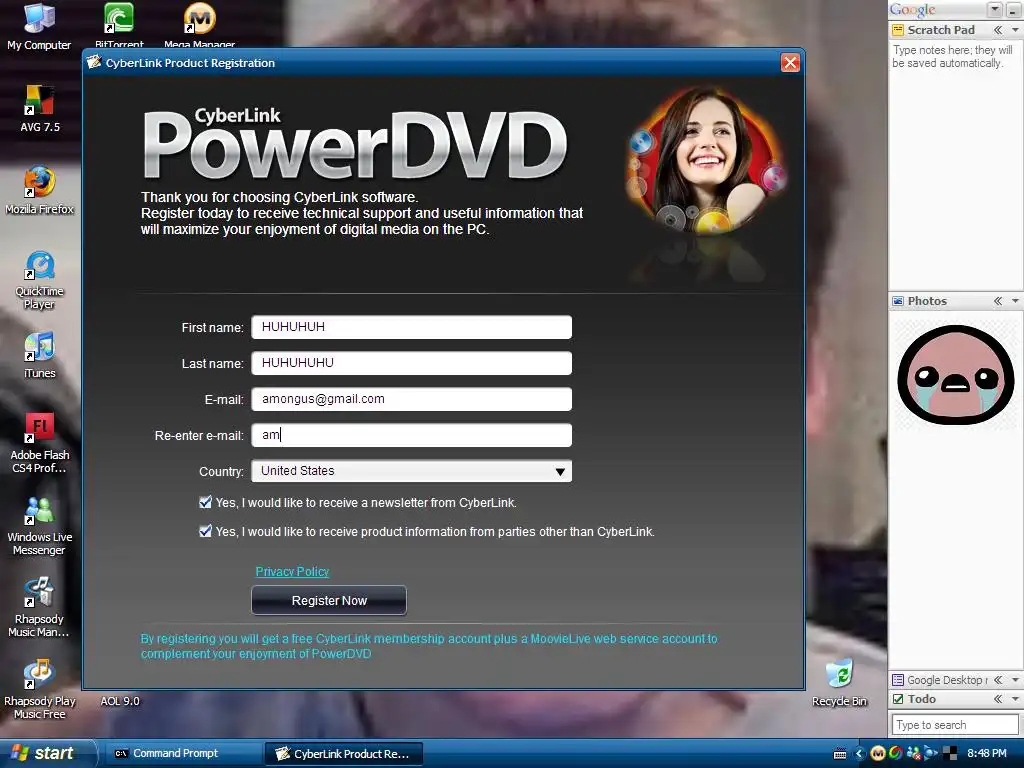Click the black-and-gray squares tray icon
Image resolution: width=1024 pixels, height=768 pixels.
[950, 753]
